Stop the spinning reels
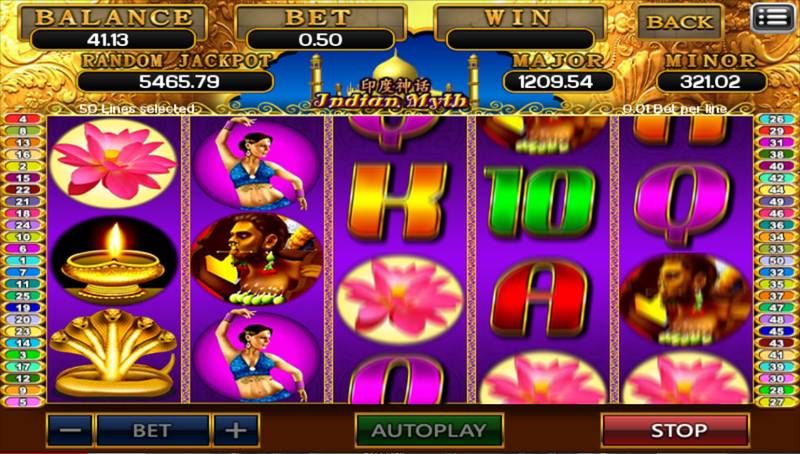The height and width of the screenshot is (454, 800). (676, 431)
